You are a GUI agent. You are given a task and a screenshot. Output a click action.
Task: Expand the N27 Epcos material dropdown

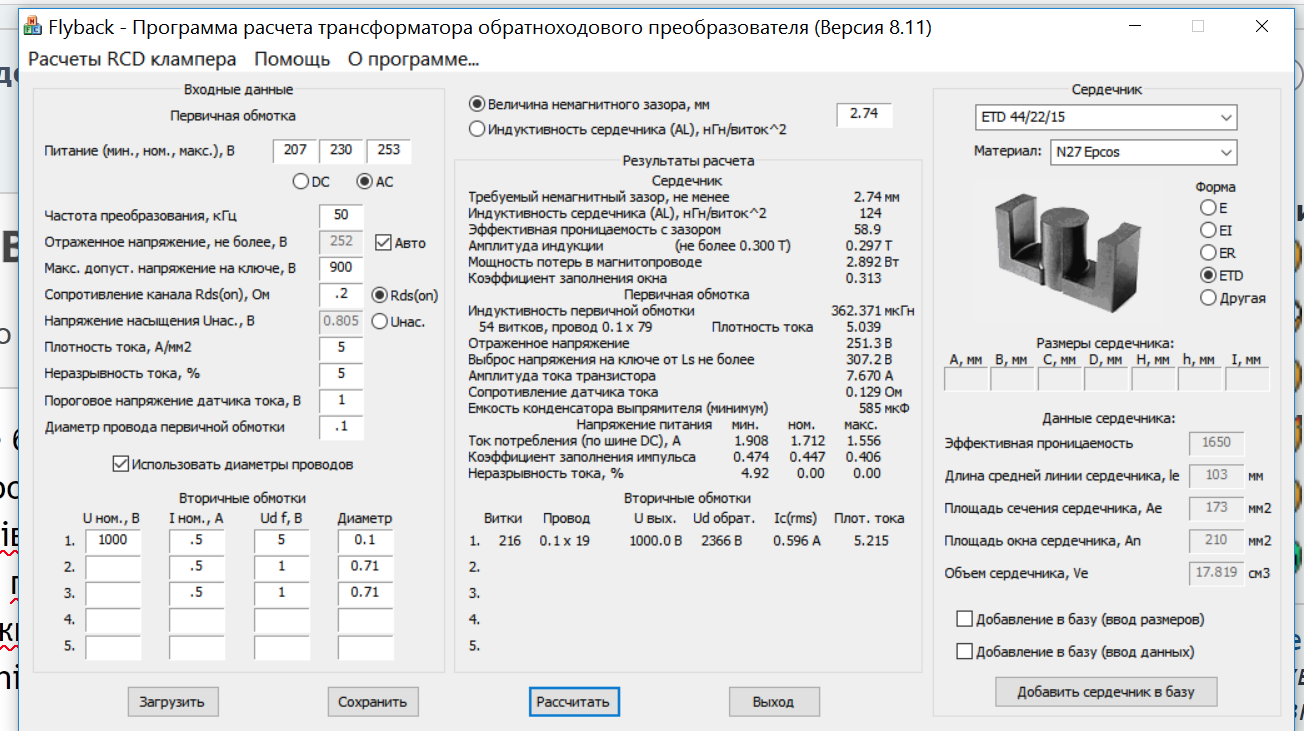(x=1143, y=153)
